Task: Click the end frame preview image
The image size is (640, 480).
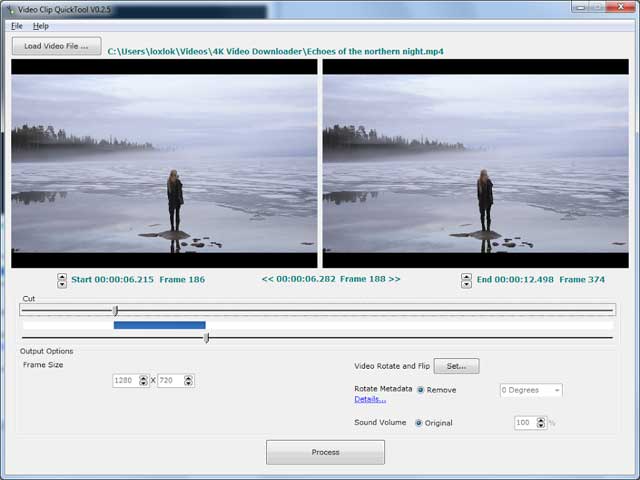Action: [476, 163]
